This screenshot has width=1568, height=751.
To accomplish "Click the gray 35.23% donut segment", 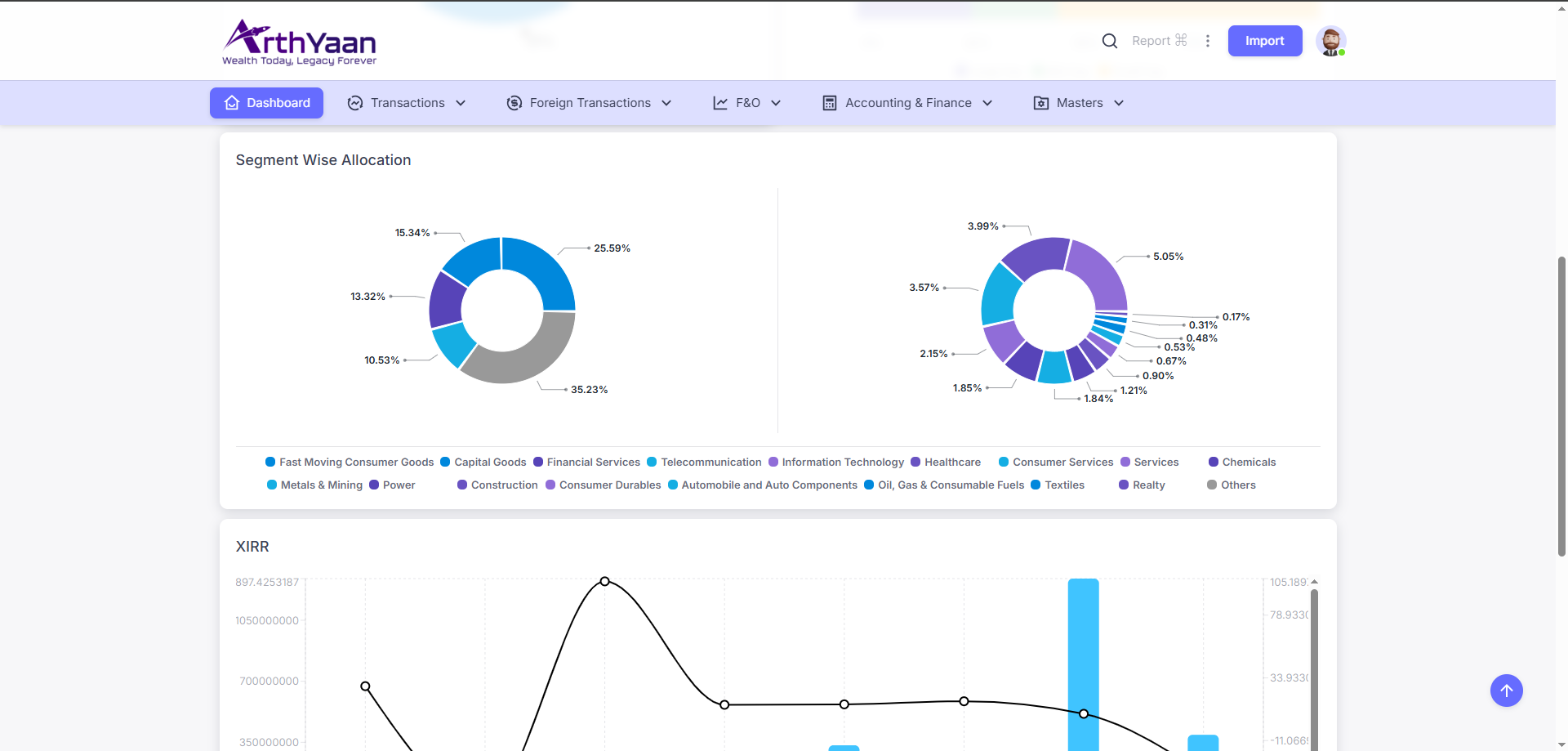I will pyautogui.click(x=531, y=355).
